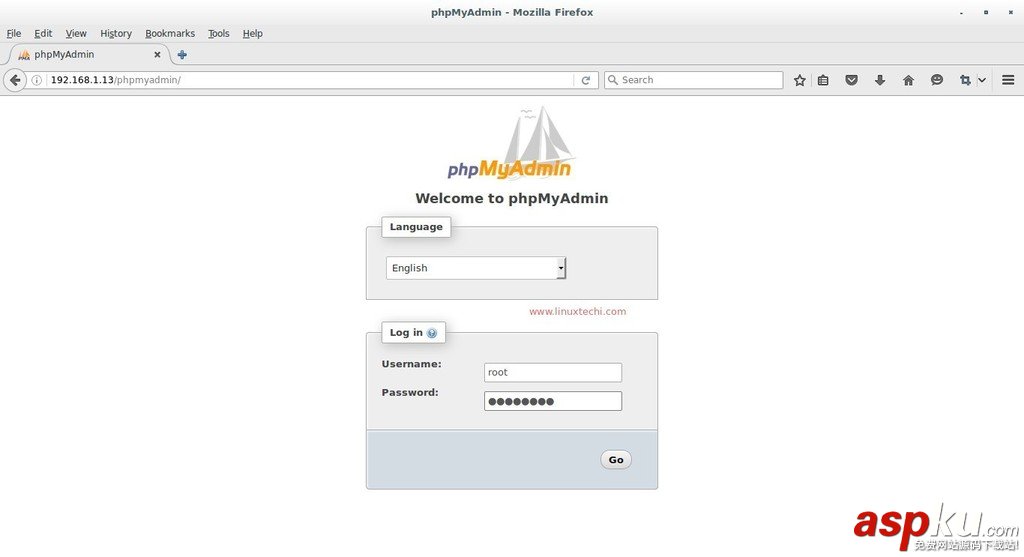
Task: Save page to Pocket icon
Action: [x=852, y=80]
